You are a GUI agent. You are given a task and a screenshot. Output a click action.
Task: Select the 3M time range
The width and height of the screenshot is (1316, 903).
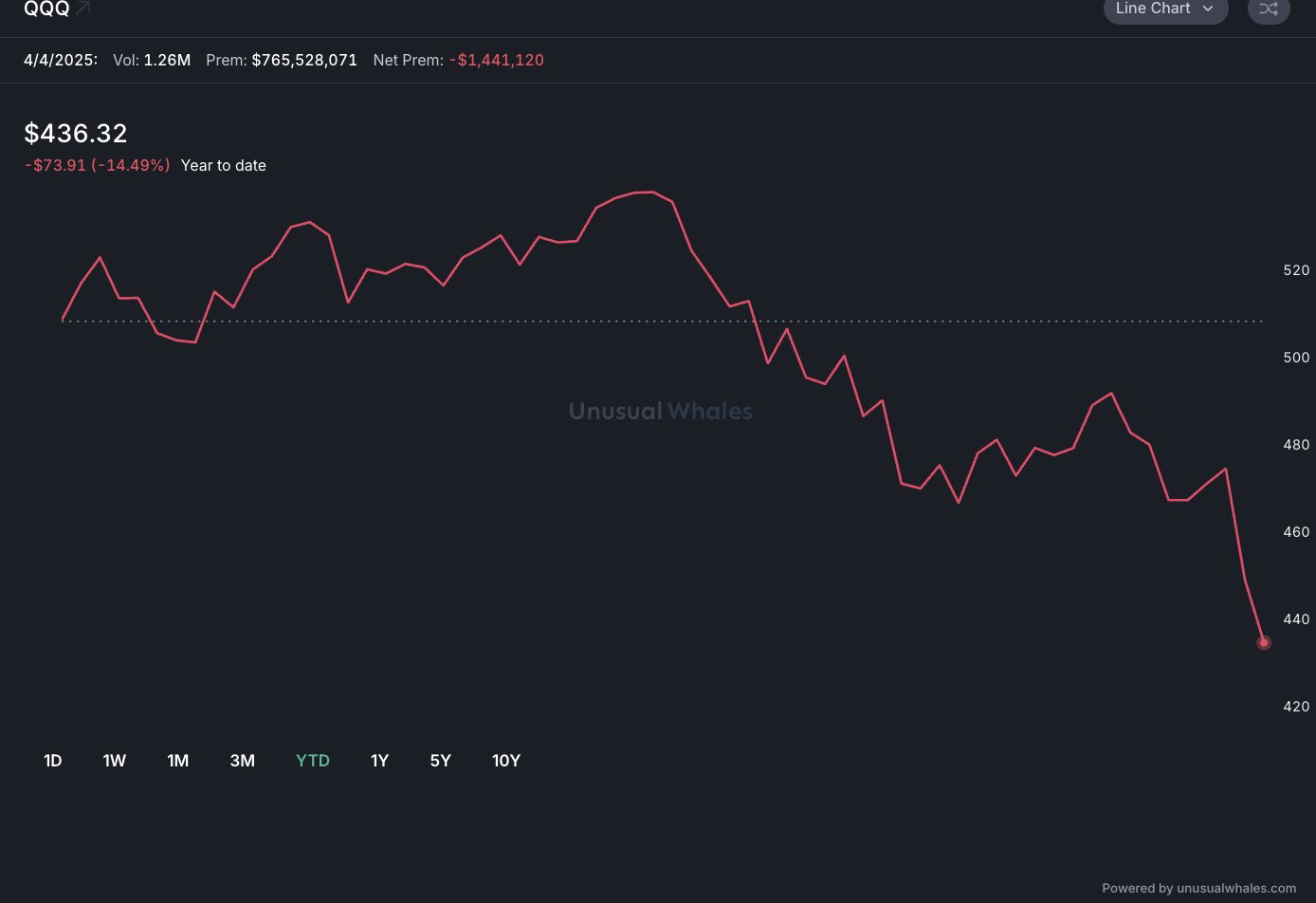pos(243,761)
